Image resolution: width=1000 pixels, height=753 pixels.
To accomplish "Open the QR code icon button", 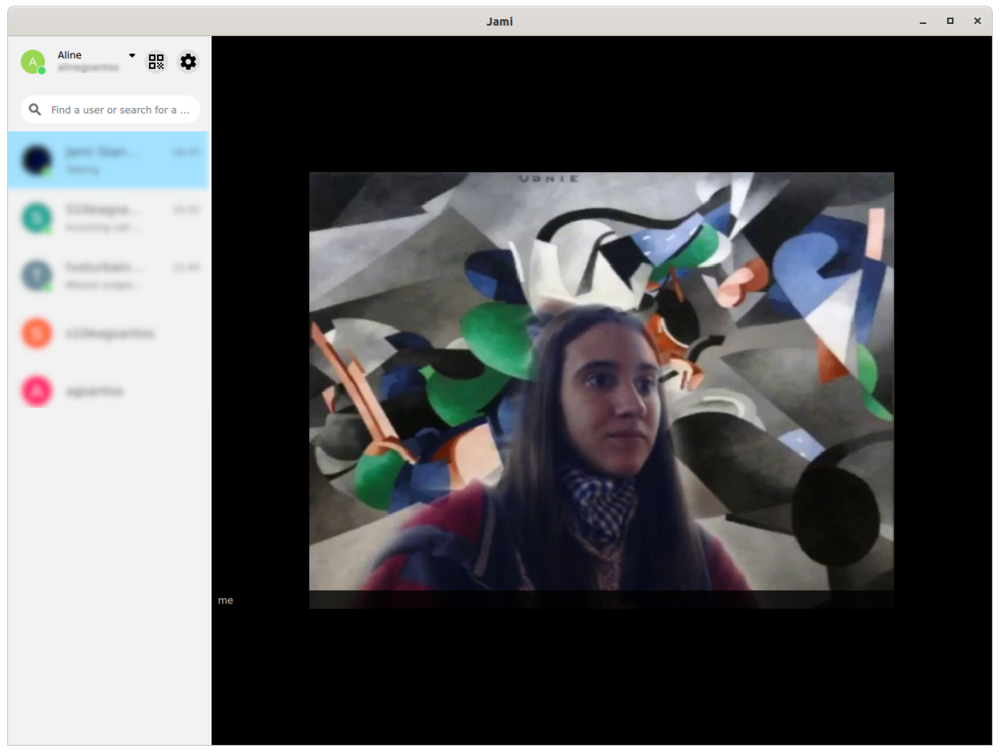I will click(156, 62).
